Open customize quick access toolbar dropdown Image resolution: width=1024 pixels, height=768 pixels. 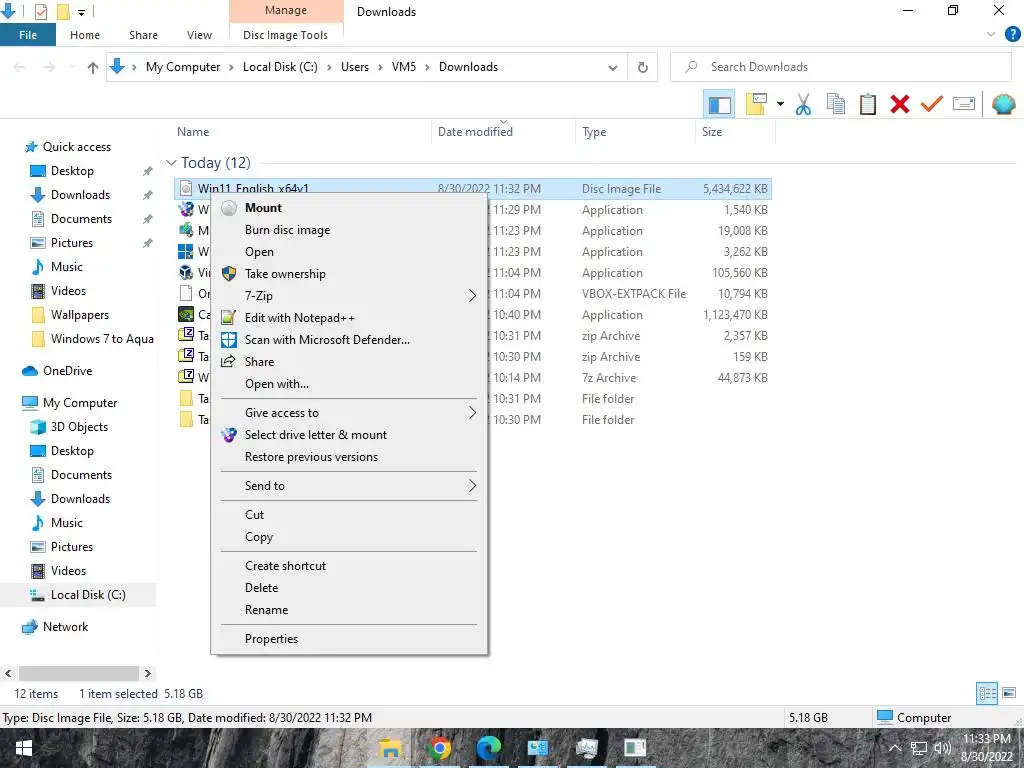point(82,12)
